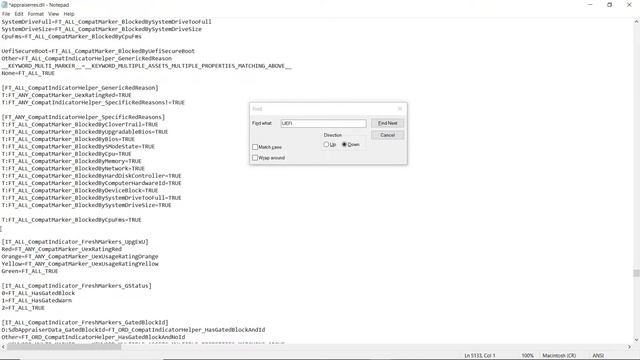Viewport: 640px width, 360px height.
Task: Close the Notepad window
Action: click(629, 4)
